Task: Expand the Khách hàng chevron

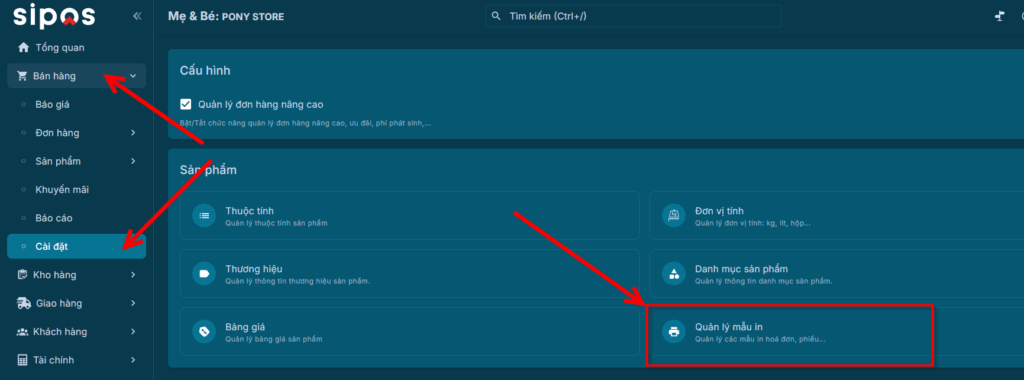Action: click(133, 332)
